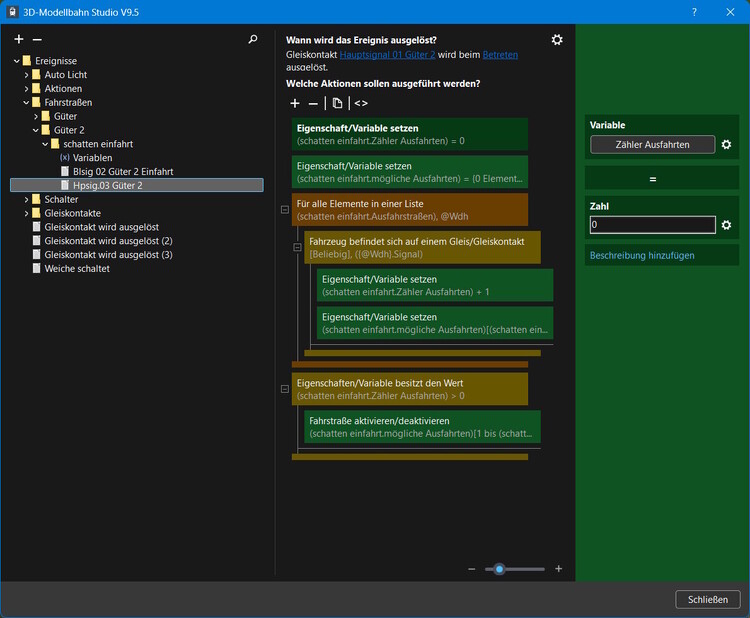Open gear settings beside Zahl field
The height and width of the screenshot is (618, 750).
[x=727, y=225]
